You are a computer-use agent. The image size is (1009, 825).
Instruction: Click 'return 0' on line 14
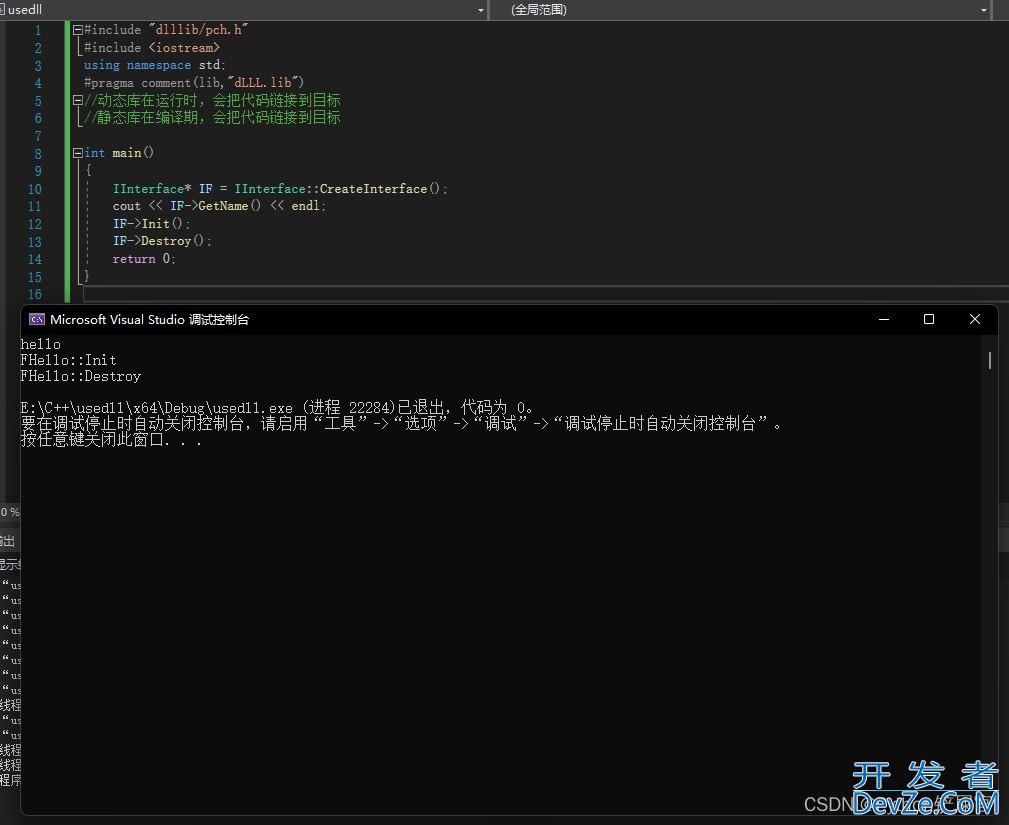tap(143, 259)
